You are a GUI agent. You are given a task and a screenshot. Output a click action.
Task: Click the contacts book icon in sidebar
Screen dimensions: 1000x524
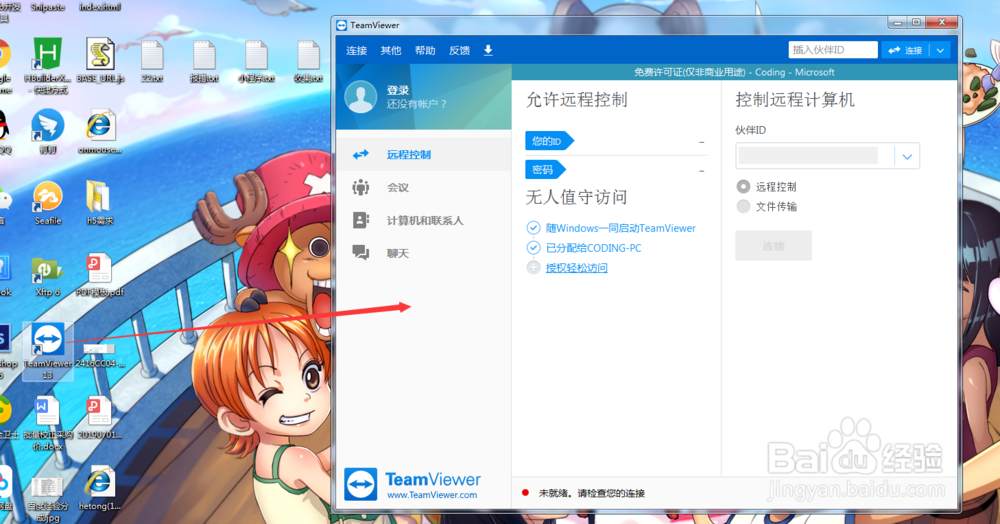click(361, 221)
